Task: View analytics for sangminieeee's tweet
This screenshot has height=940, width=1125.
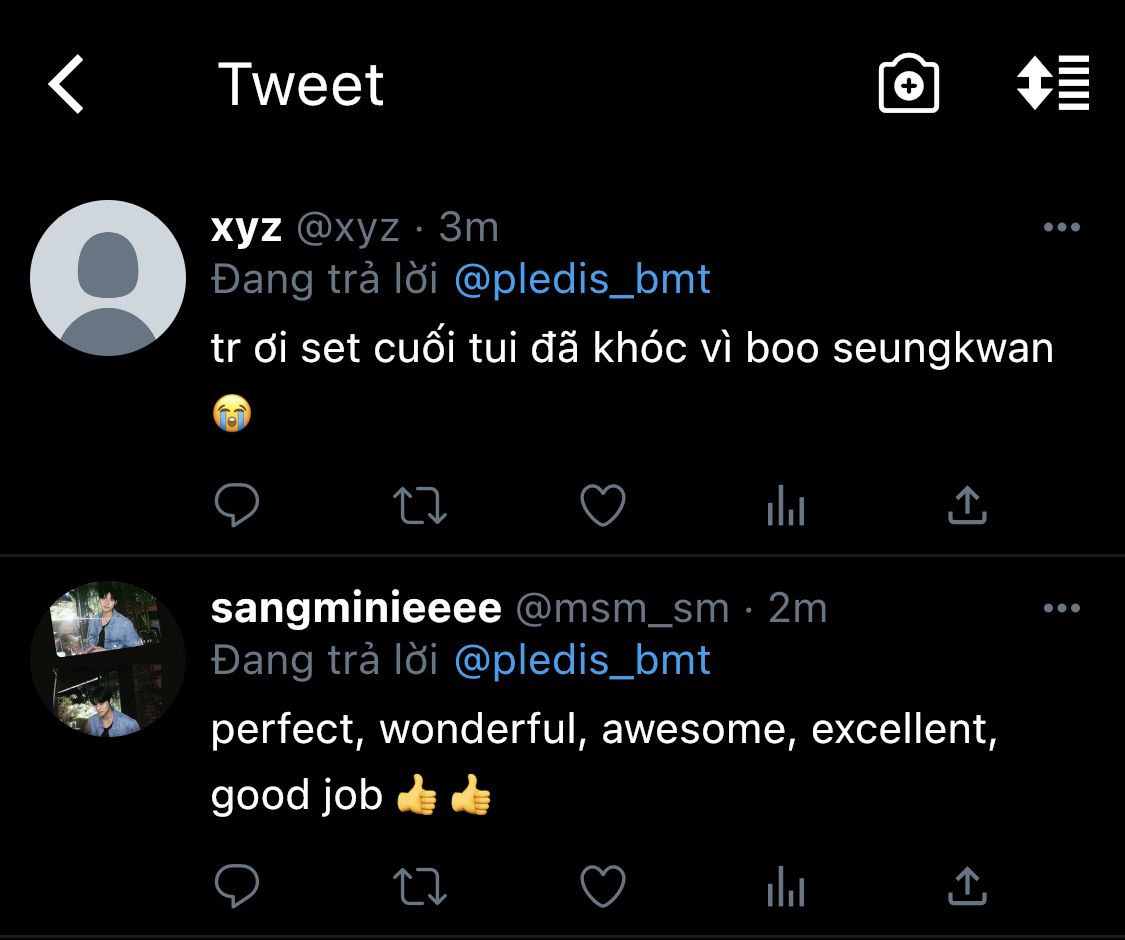Action: [x=786, y=886]
